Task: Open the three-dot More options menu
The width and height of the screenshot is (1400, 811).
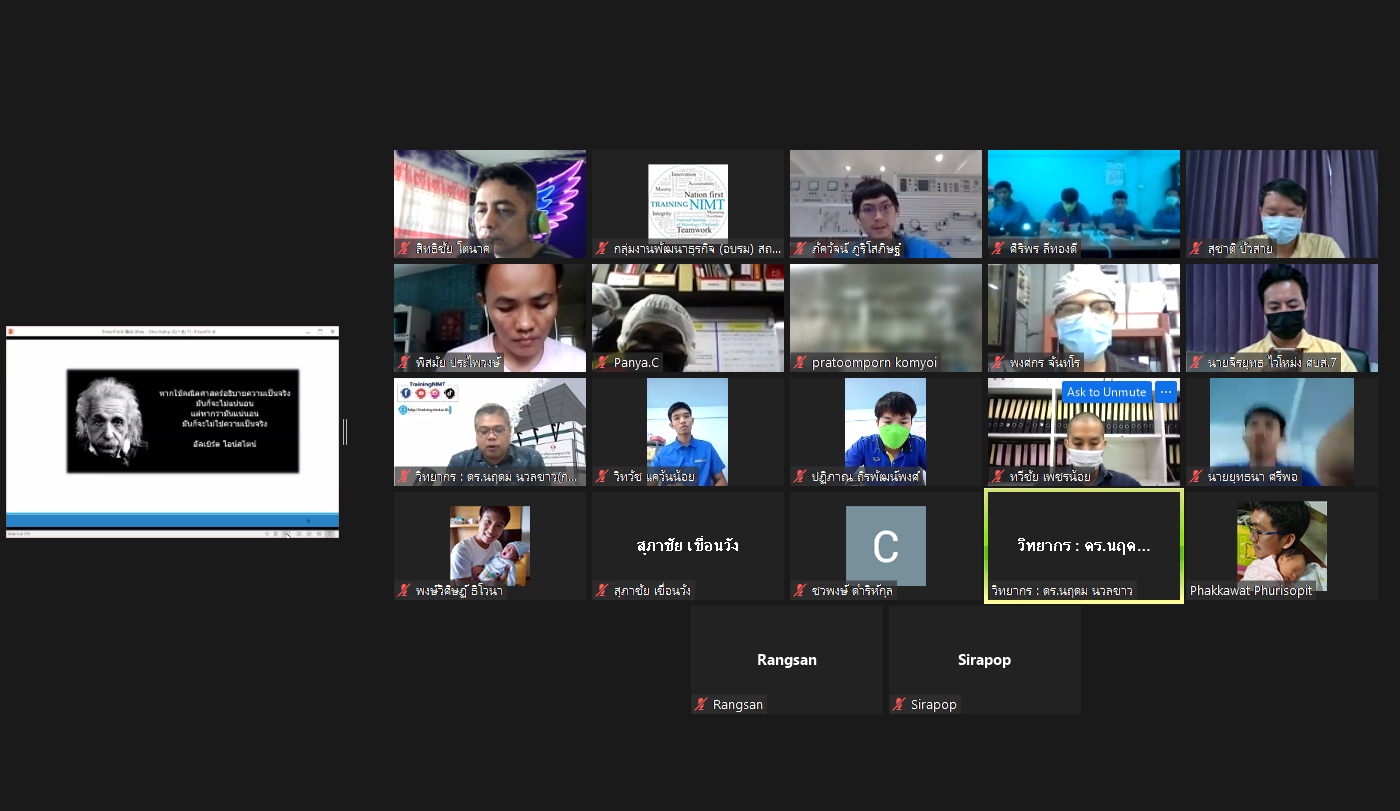Action: click(x=1166, y=392)
